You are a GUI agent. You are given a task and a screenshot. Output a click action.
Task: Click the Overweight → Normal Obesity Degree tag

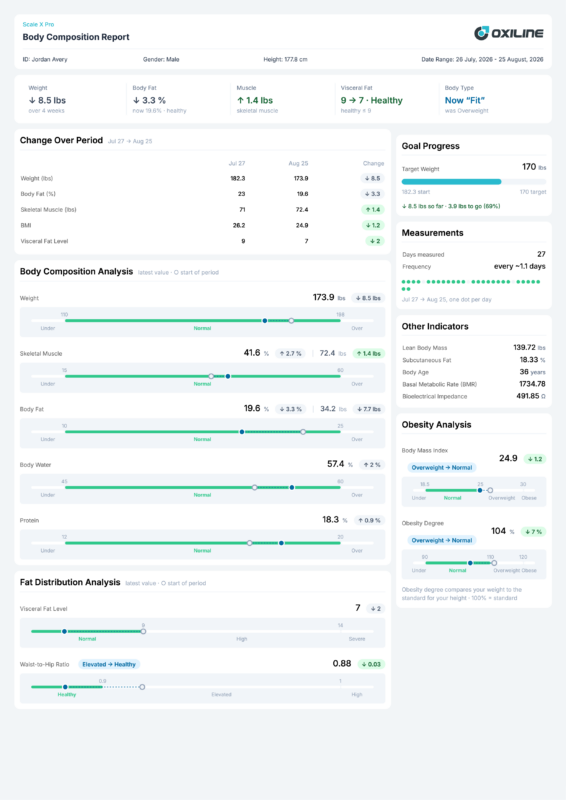coord(442,540)
